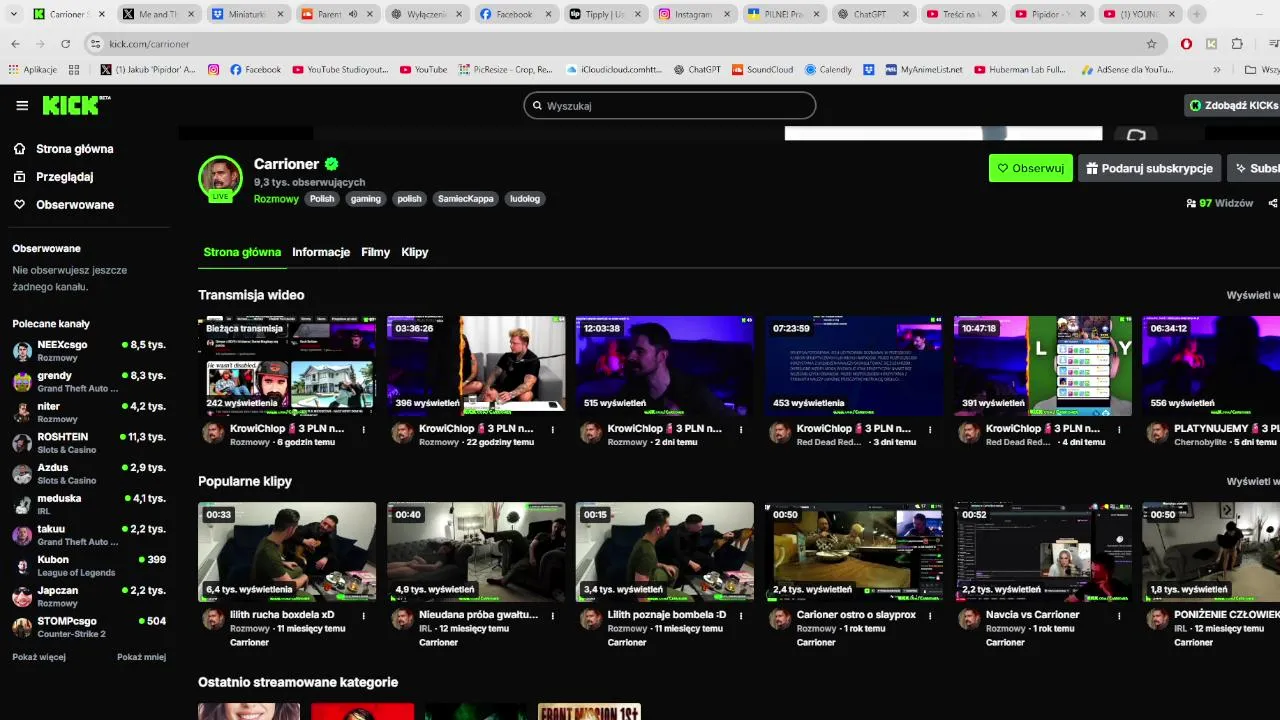Image resolution: width=1280 pixels, height=720 pixels.
Task: Open the Instagram bookmark icon
Action: point(213,70)
